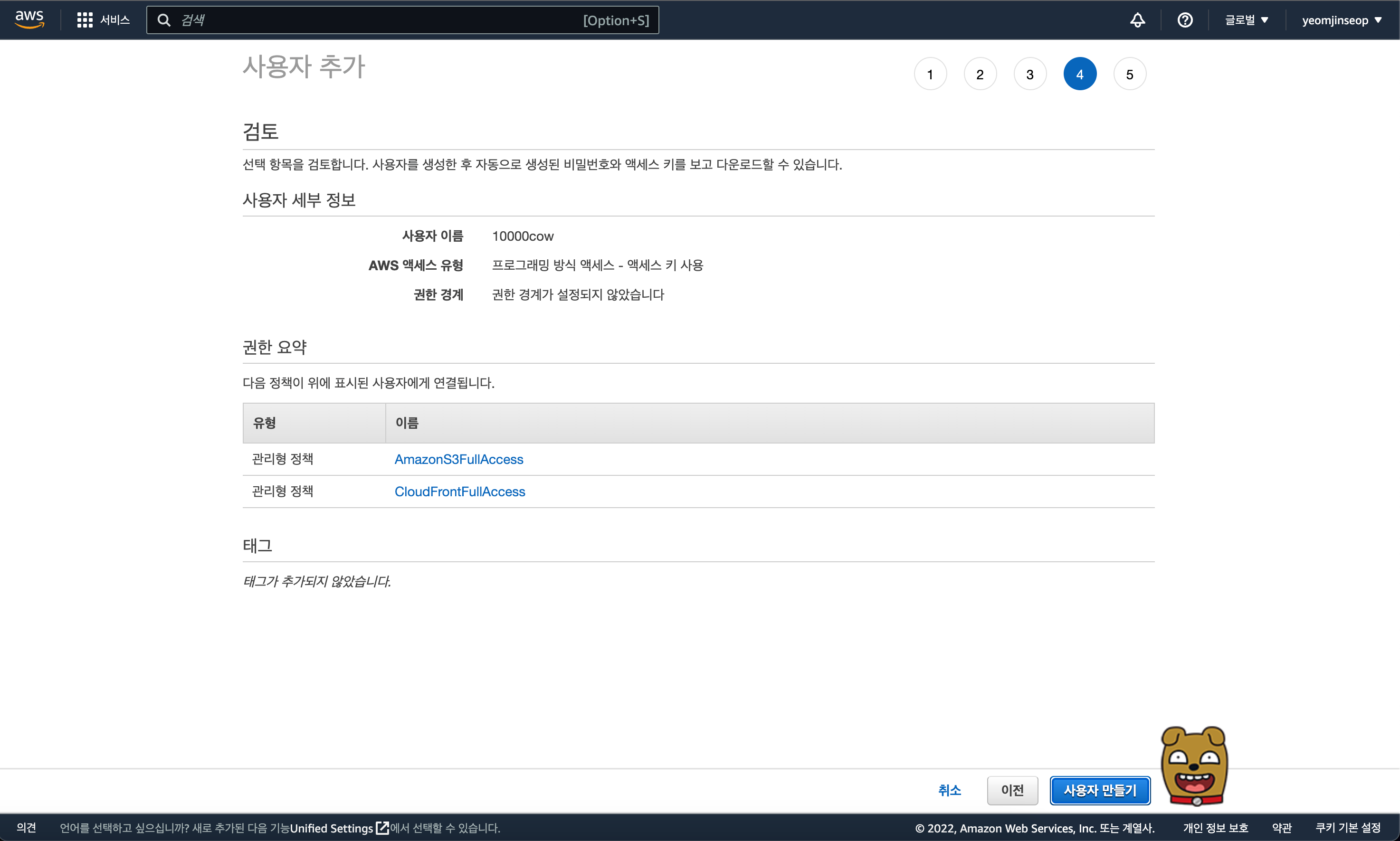Open the help question mark icon
1400x841 pixels.
pyautogui.click(x=1185, y=20)
